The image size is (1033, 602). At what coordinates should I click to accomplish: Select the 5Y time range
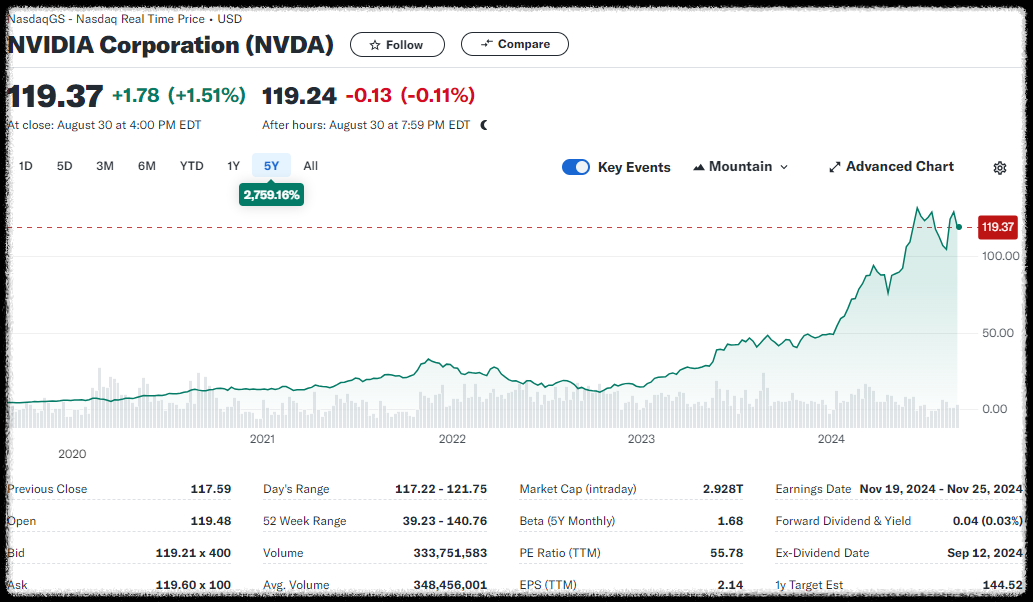point(271,166)
